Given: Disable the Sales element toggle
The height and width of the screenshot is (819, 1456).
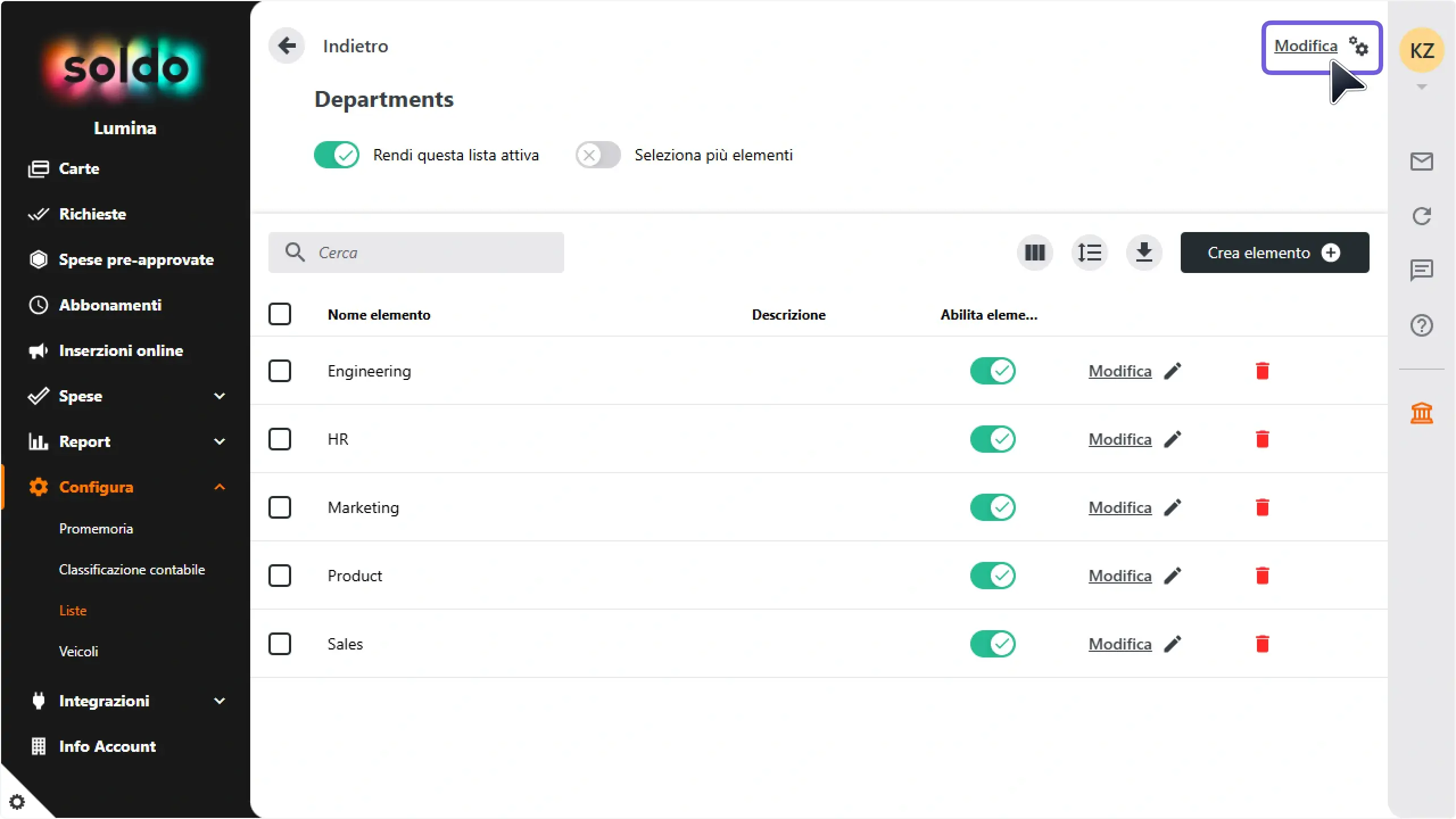Looking at the screenshot, I should [x=993, y=644].
